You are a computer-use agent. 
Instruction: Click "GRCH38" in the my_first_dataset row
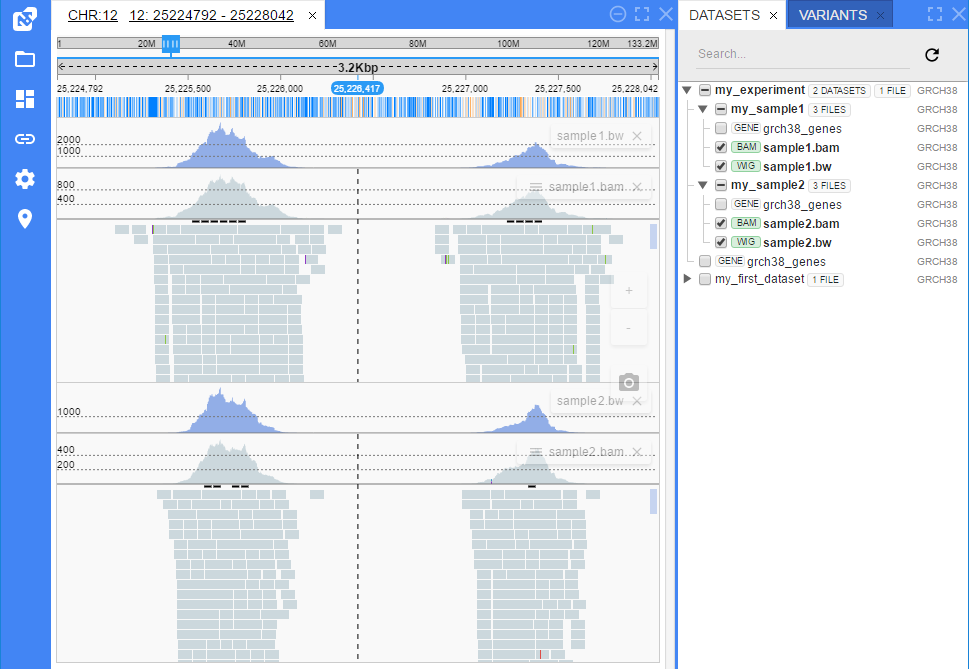(x=937, y=280)
